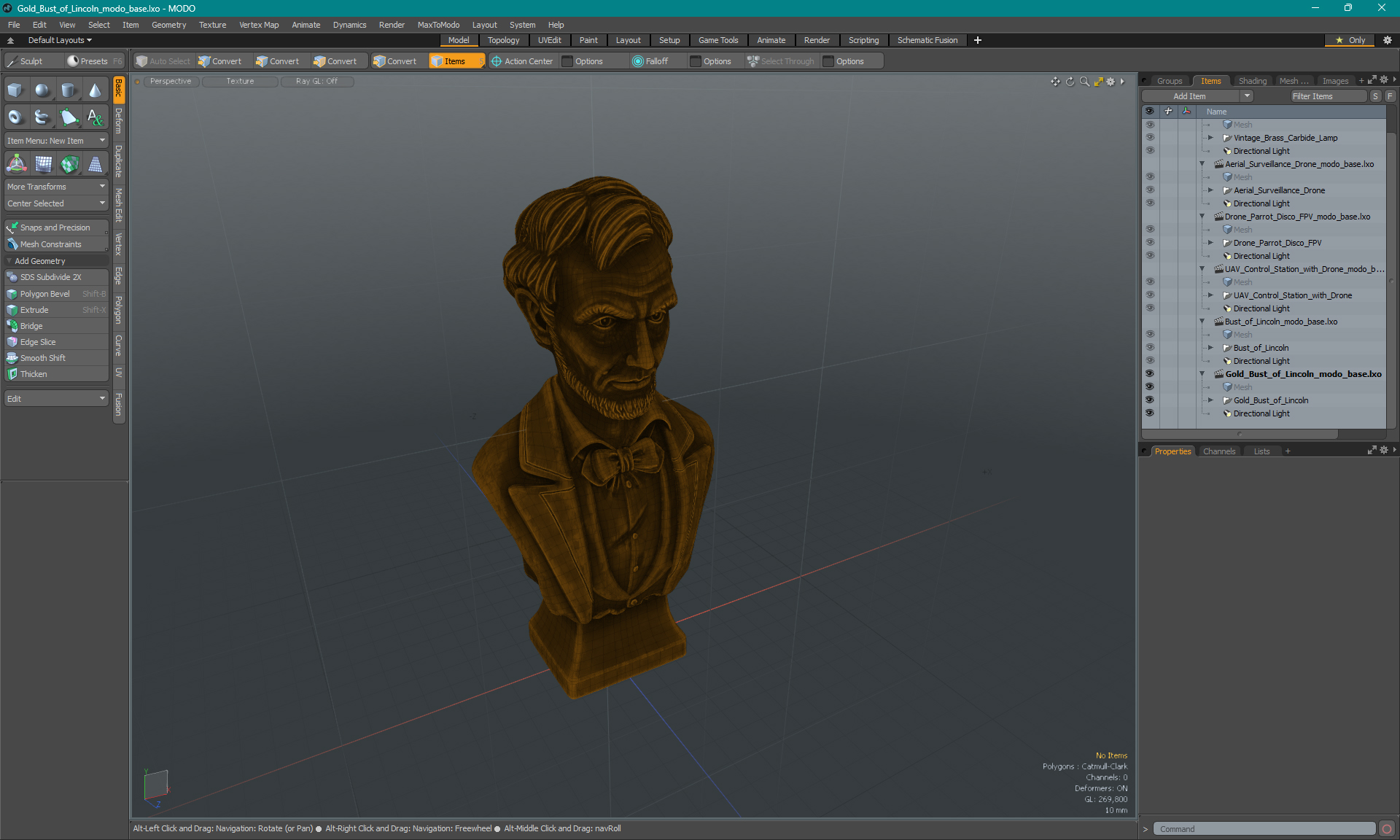Expand the Gold_Bust_of_Lincoln folder
This screenshot has width=1400, height=840.
coord(1210,400)
